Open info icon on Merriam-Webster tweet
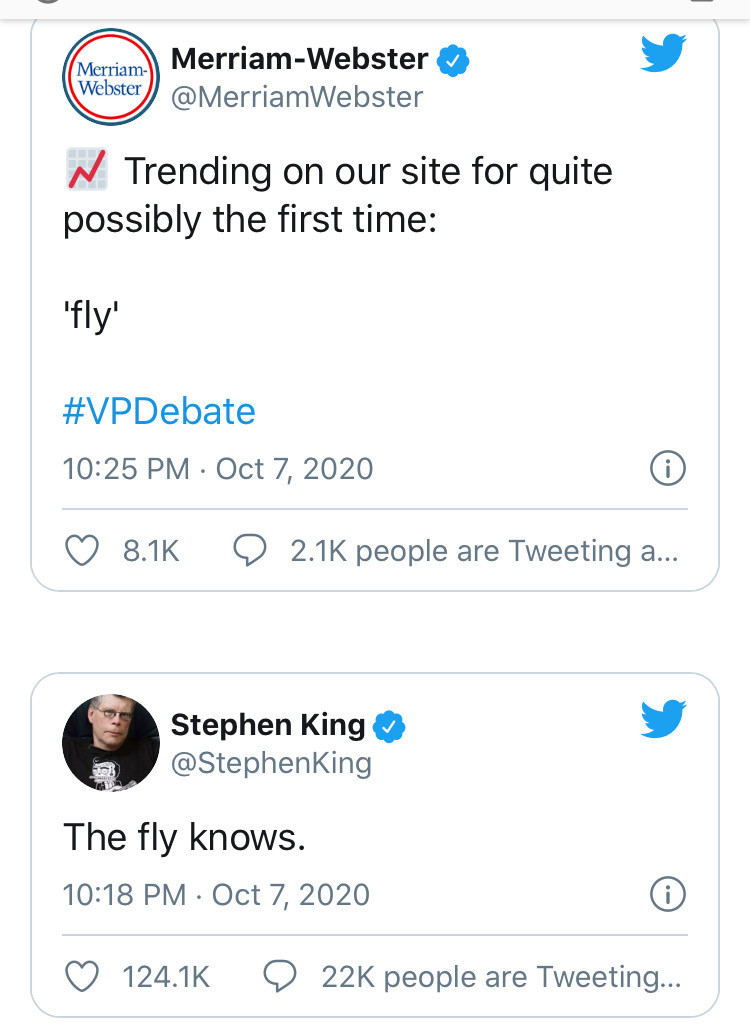Screen dimensions: 750x1036 click(x=668, y=468)
